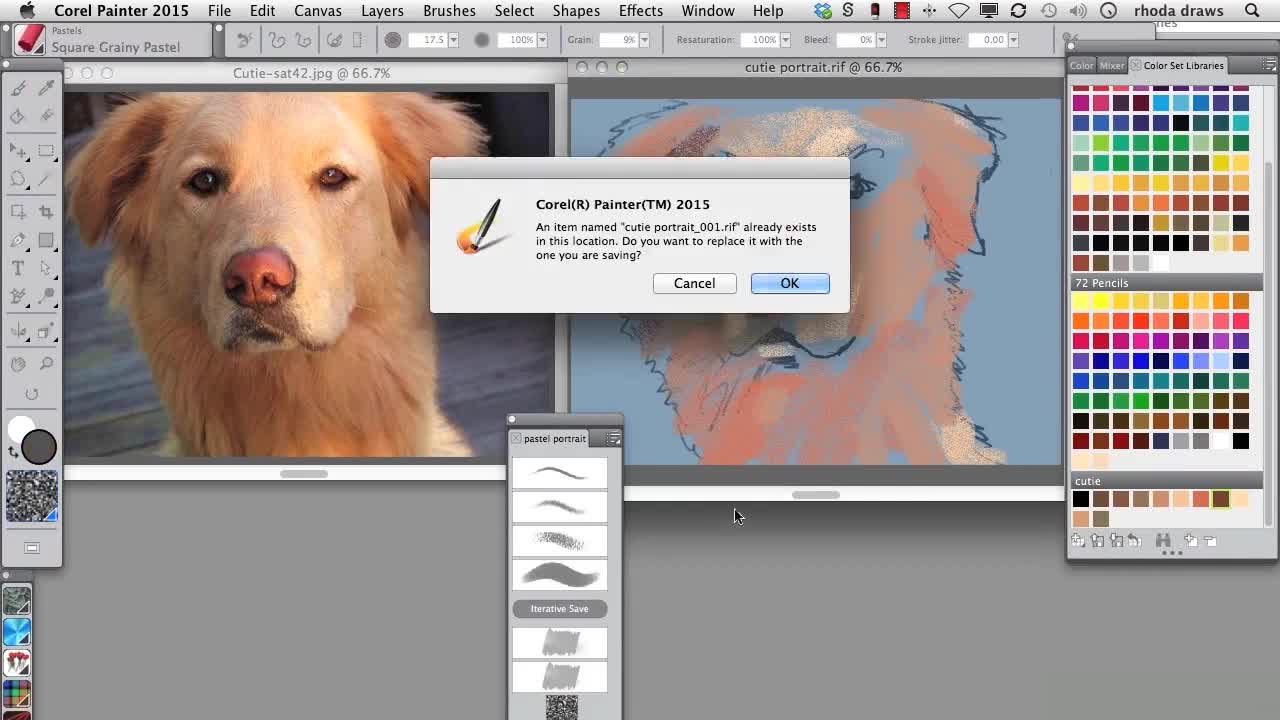This screenshot has width=1280, height=720.
Task: Select the Dropper tool in the toolbox
Action: pyautogui.click(x=46, y=89)
